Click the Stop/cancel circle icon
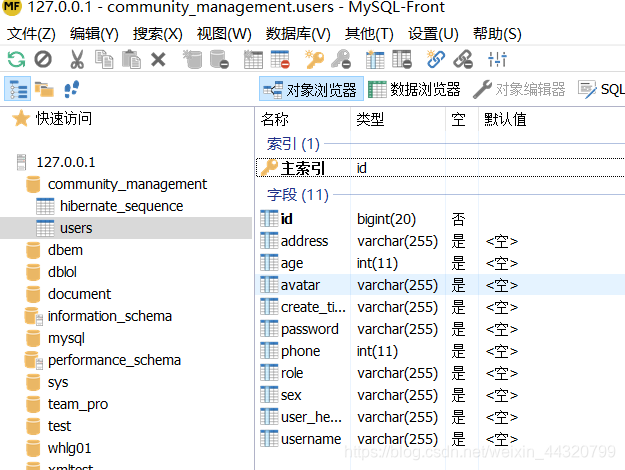This screenshot has height=470, width=625. [x=43, y=60]
